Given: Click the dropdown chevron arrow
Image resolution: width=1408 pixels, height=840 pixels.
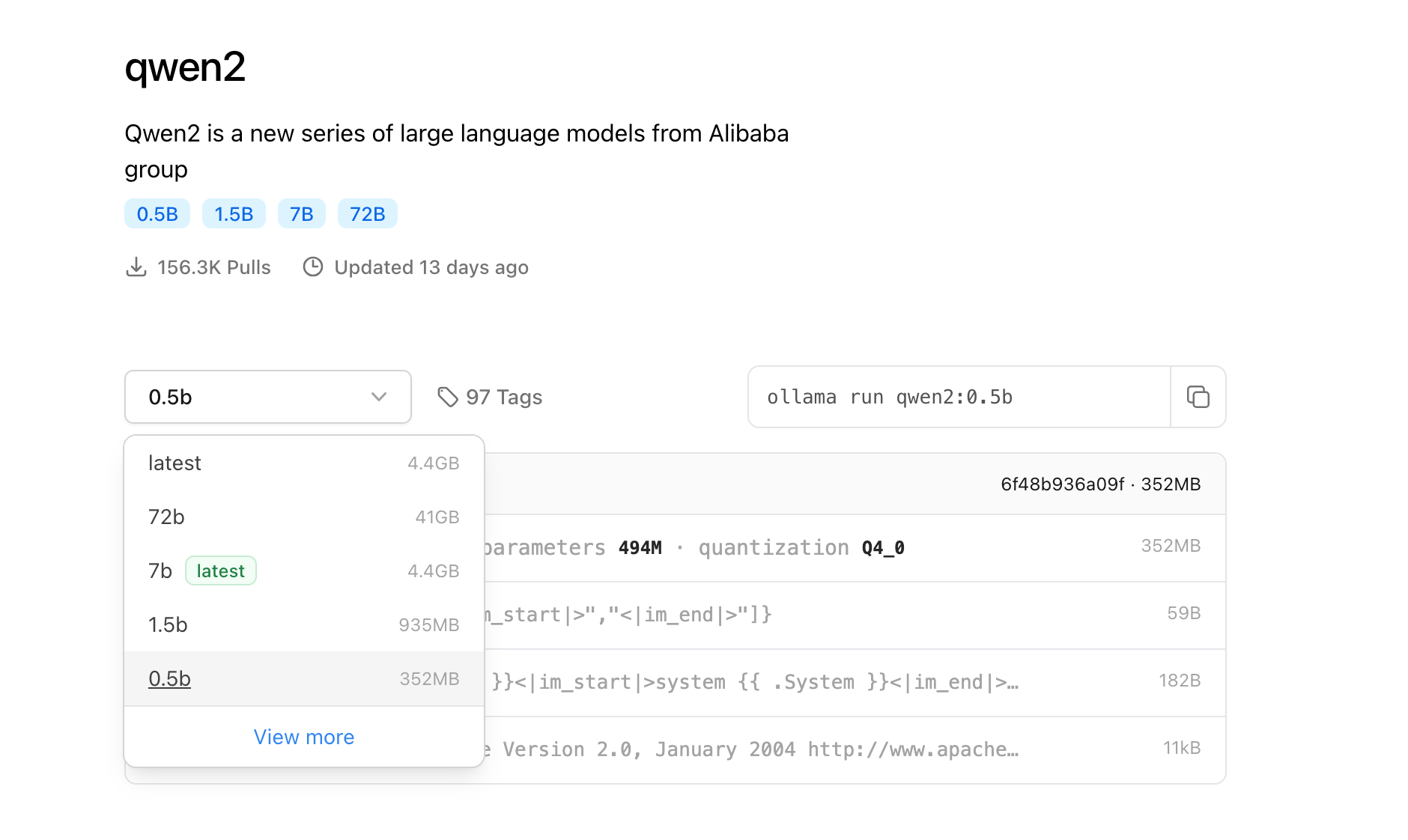Looking at the screenshot, I should click(379, 397).
